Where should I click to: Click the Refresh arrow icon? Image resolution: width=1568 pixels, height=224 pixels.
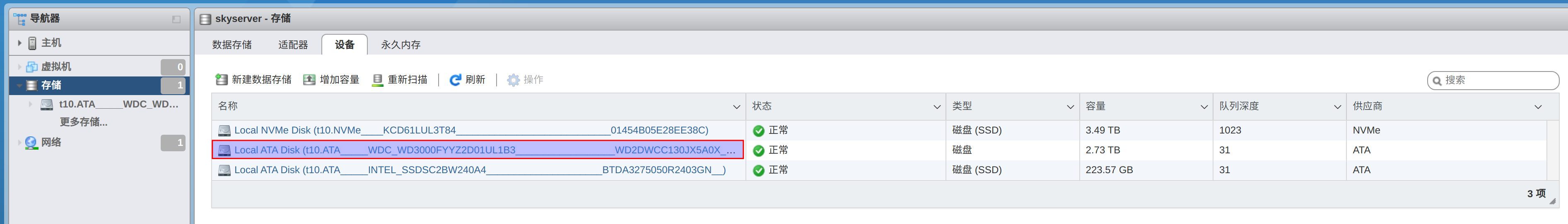pyautogui.click(x=455, y=79)
